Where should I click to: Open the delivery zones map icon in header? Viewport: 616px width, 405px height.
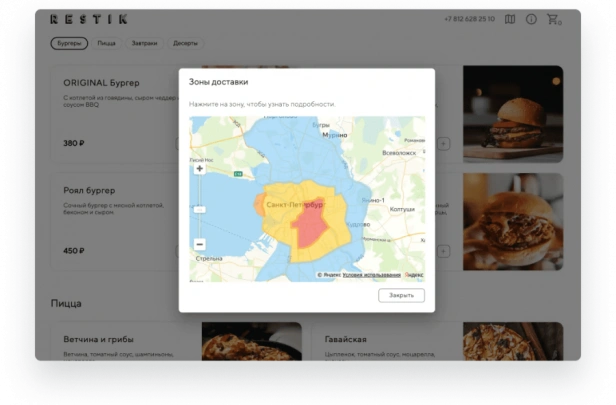510,19
